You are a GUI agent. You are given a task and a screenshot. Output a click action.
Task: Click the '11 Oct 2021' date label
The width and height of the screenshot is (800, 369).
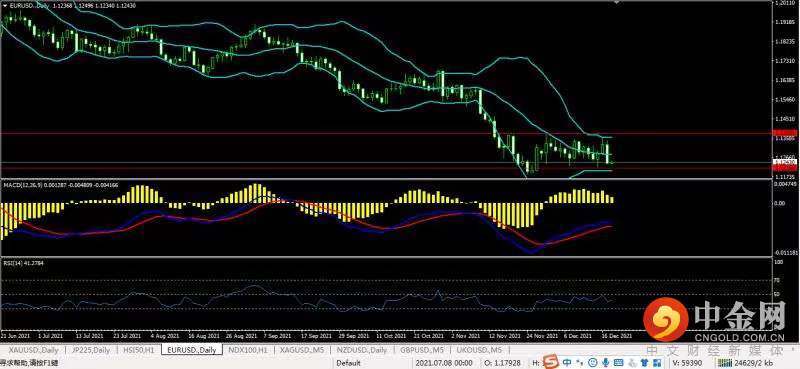391,336
